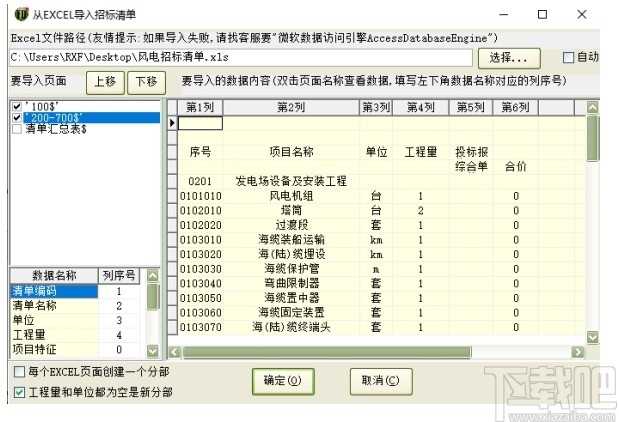619x422 pixels.
Task: Click the app icon in title bar
Action: (x=21, y=14)
